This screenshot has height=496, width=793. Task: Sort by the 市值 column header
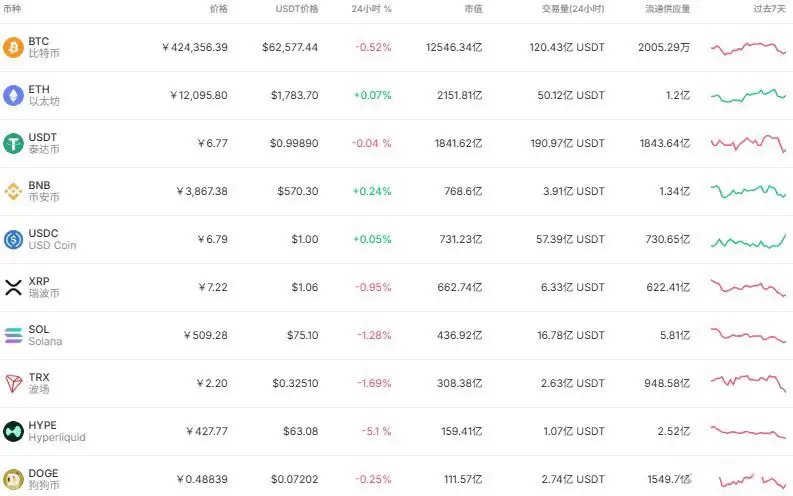pos(473,9)
